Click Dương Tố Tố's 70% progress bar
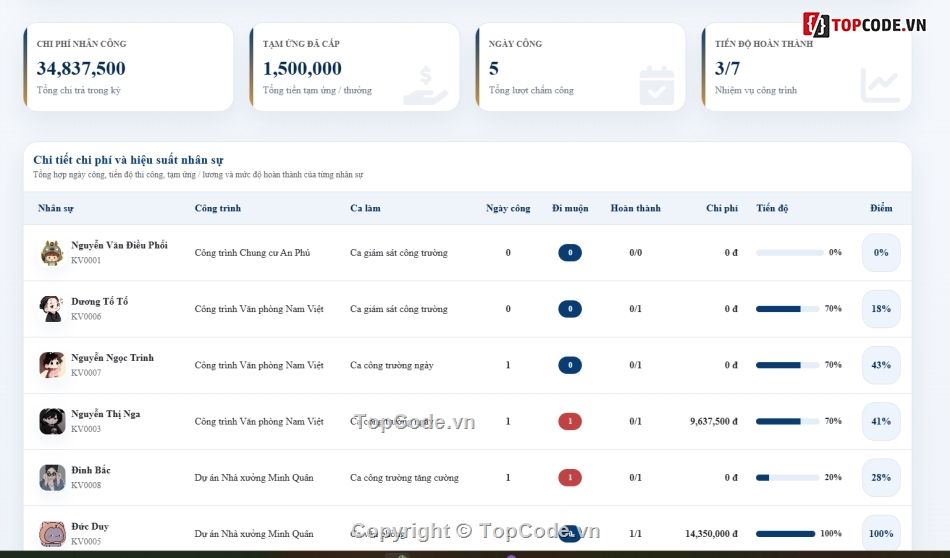Image resolution: width=950 pixels, height=558 pixels. click(x=788, y=309)
